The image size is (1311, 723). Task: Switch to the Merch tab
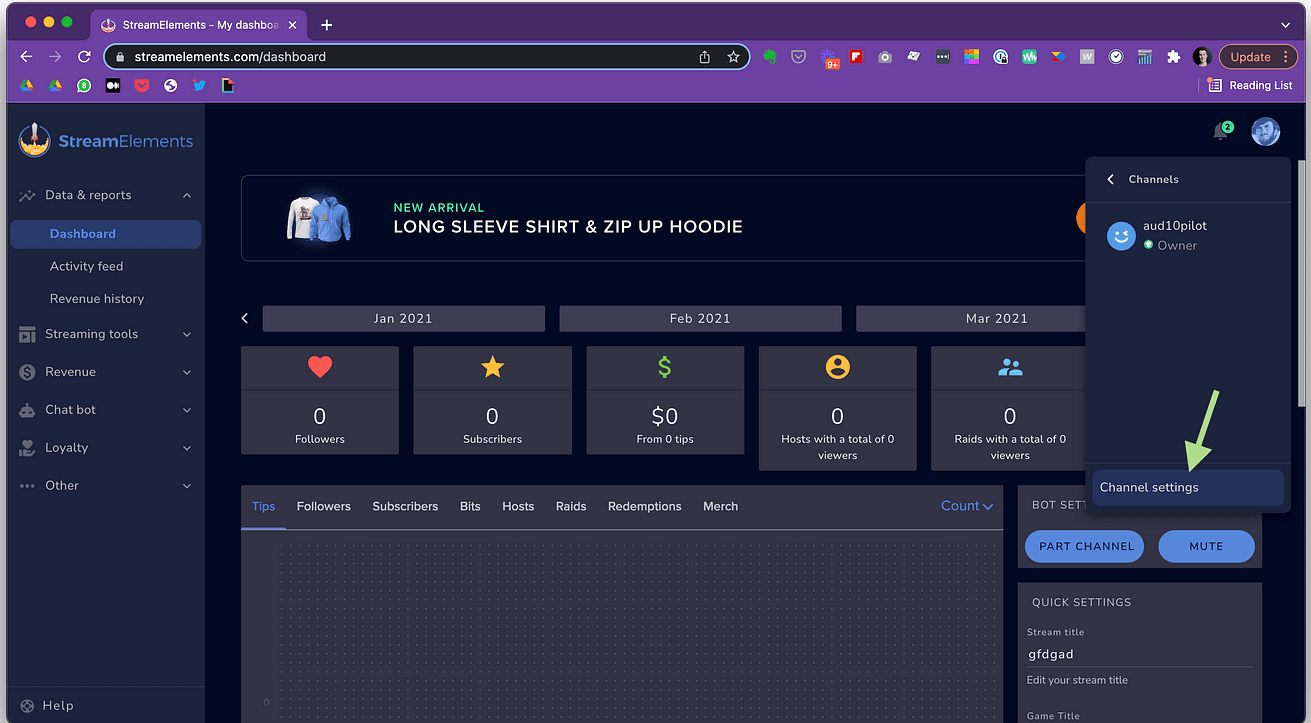pyautogui.click(x=720, y=506)
